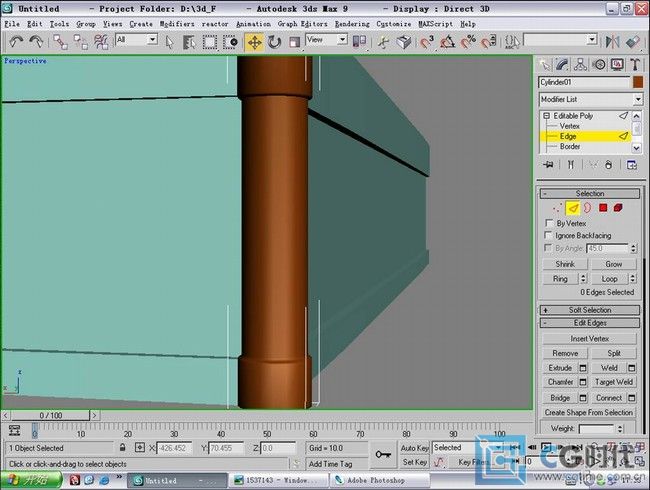Open the Motion command panel tab
650x490 pixels.
click(599, 65)
